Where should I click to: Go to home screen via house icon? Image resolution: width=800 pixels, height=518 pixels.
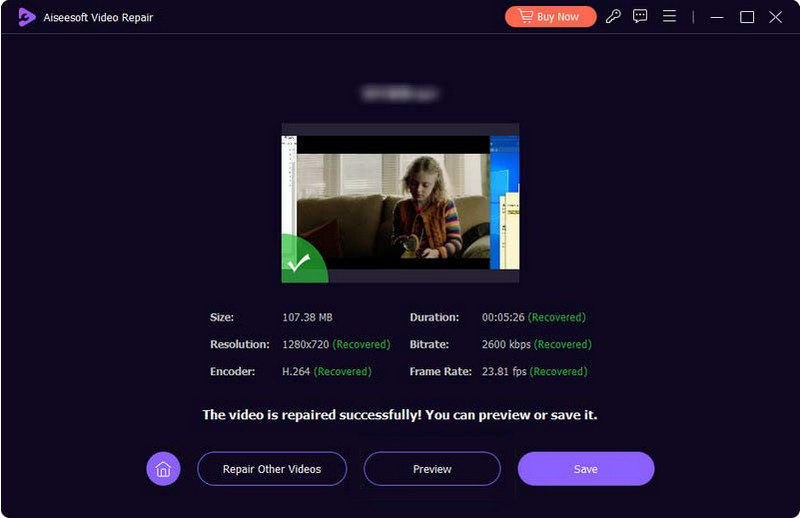coord(163,469)
